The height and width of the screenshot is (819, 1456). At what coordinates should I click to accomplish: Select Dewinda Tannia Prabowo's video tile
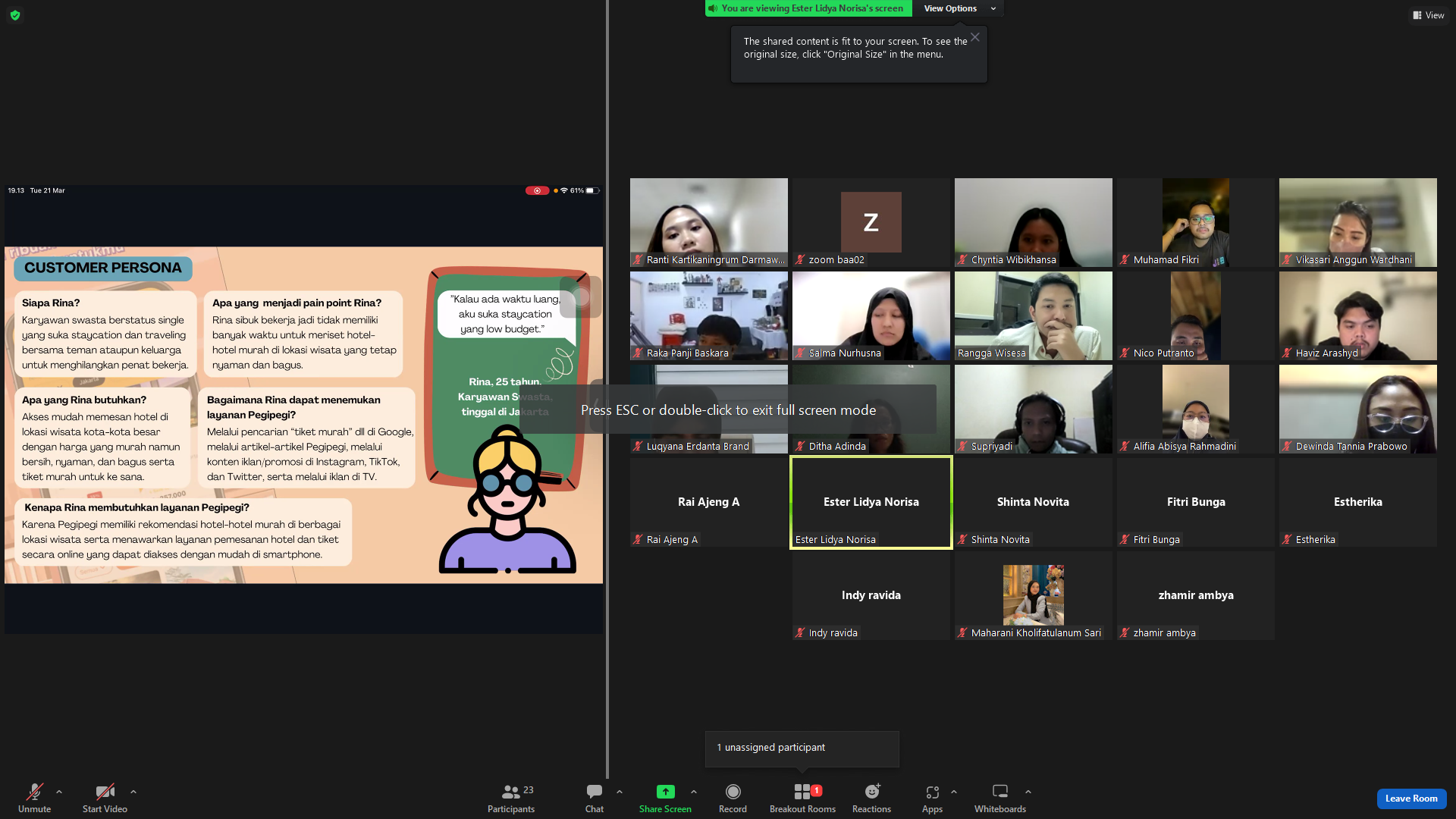(1358, 409)
